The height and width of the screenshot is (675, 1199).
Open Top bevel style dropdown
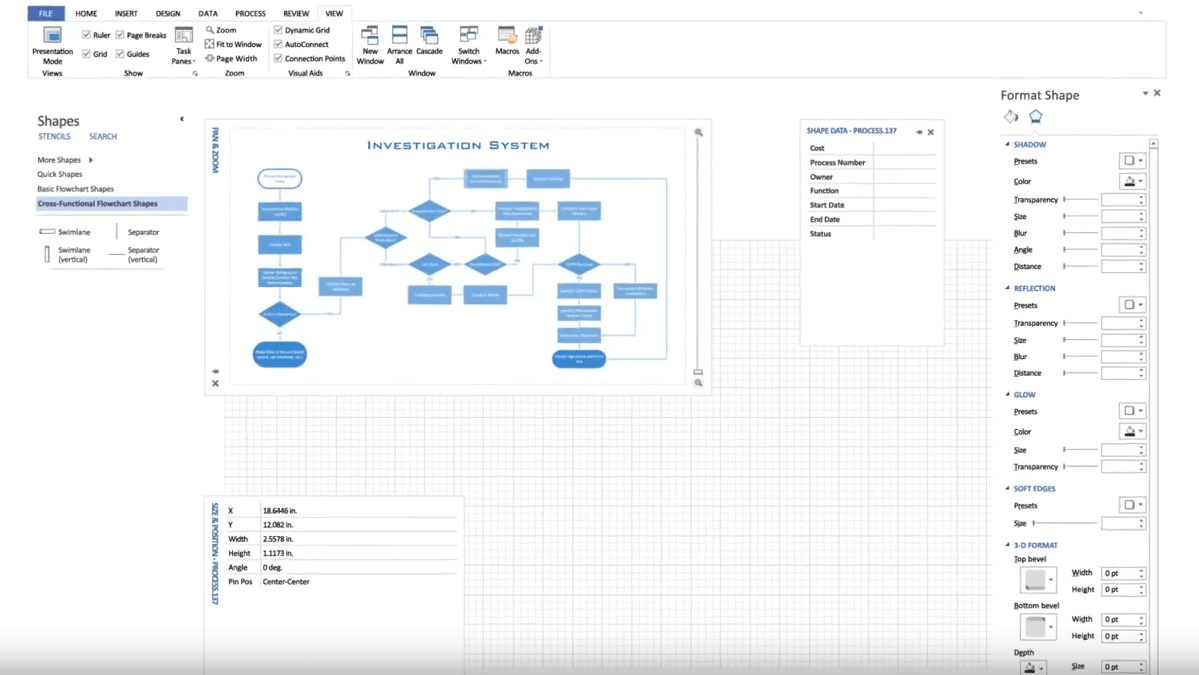pyautogui.click(x=1038, y=580)
